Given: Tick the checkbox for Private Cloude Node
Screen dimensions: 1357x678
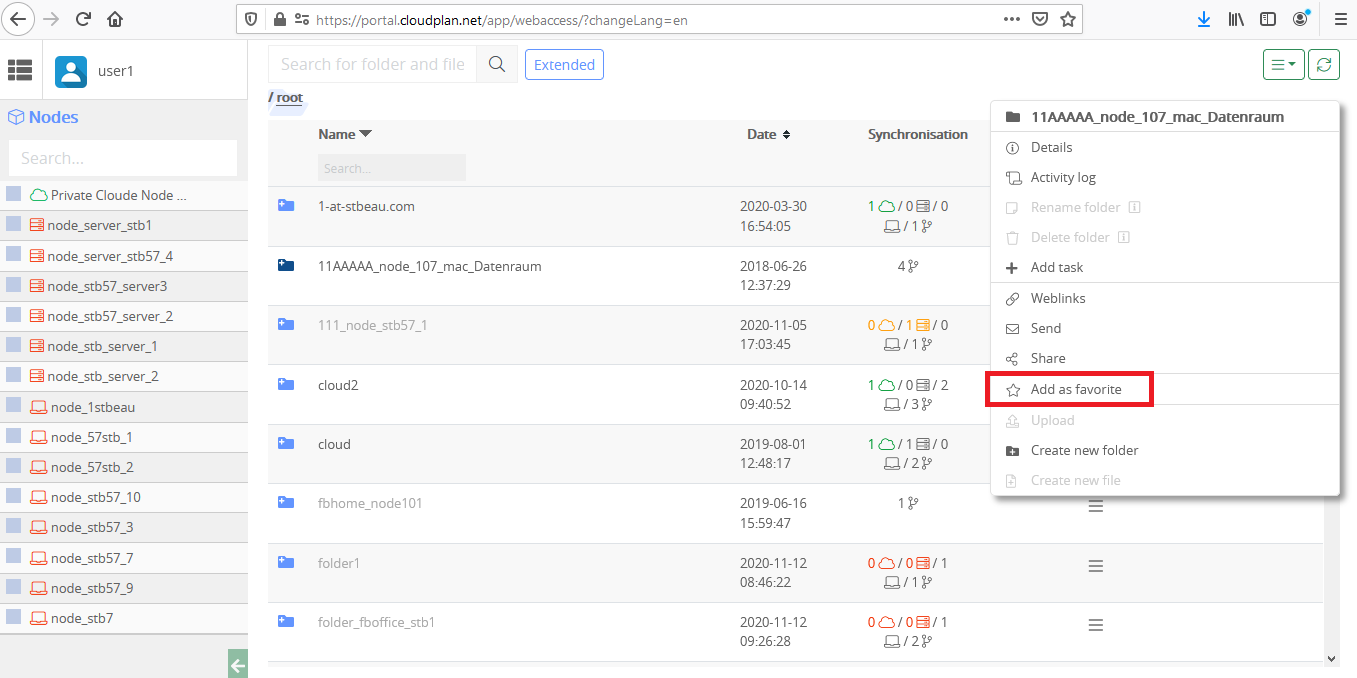Looking at the screenshot, I should [14, 194].
